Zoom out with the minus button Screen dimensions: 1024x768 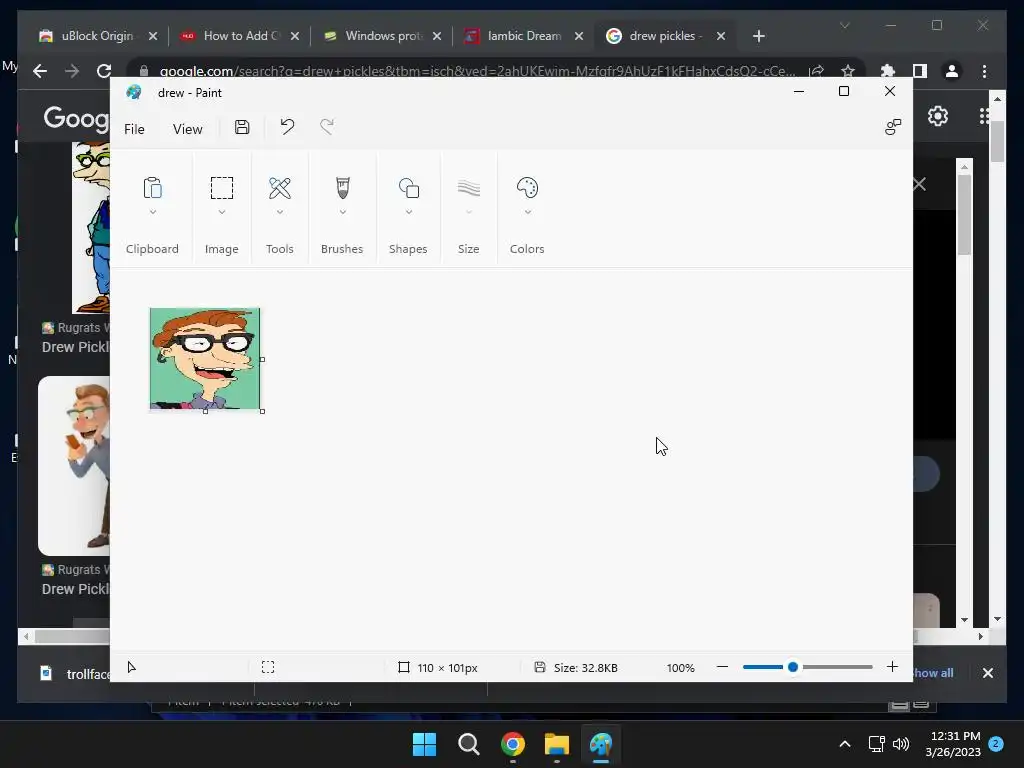tap(722, 667)
